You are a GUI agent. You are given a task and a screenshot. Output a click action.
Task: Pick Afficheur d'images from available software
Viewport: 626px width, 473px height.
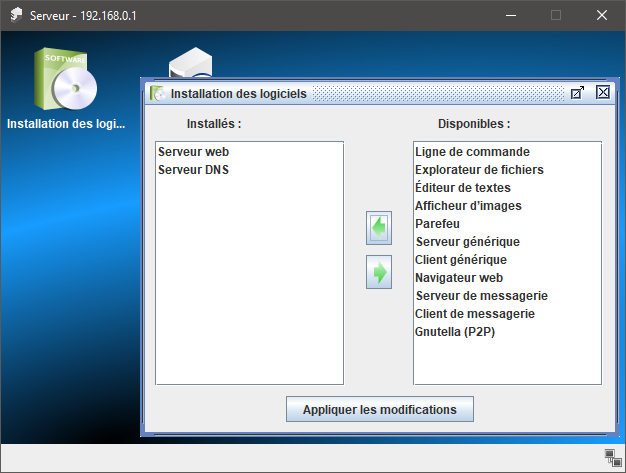pyautogui.click(x=468, y=206)
